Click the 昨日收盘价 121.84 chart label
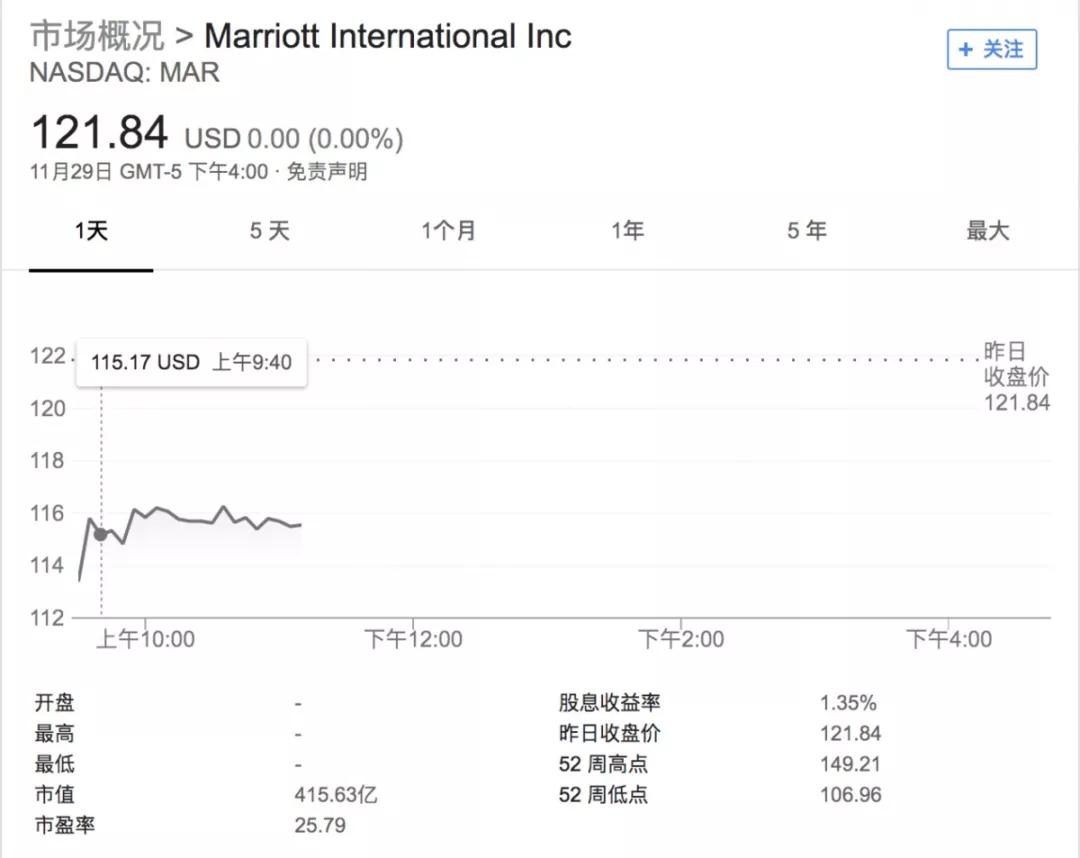Image resolution: width=1080 pixels, height=858 pixels. tap(1017, 377)
